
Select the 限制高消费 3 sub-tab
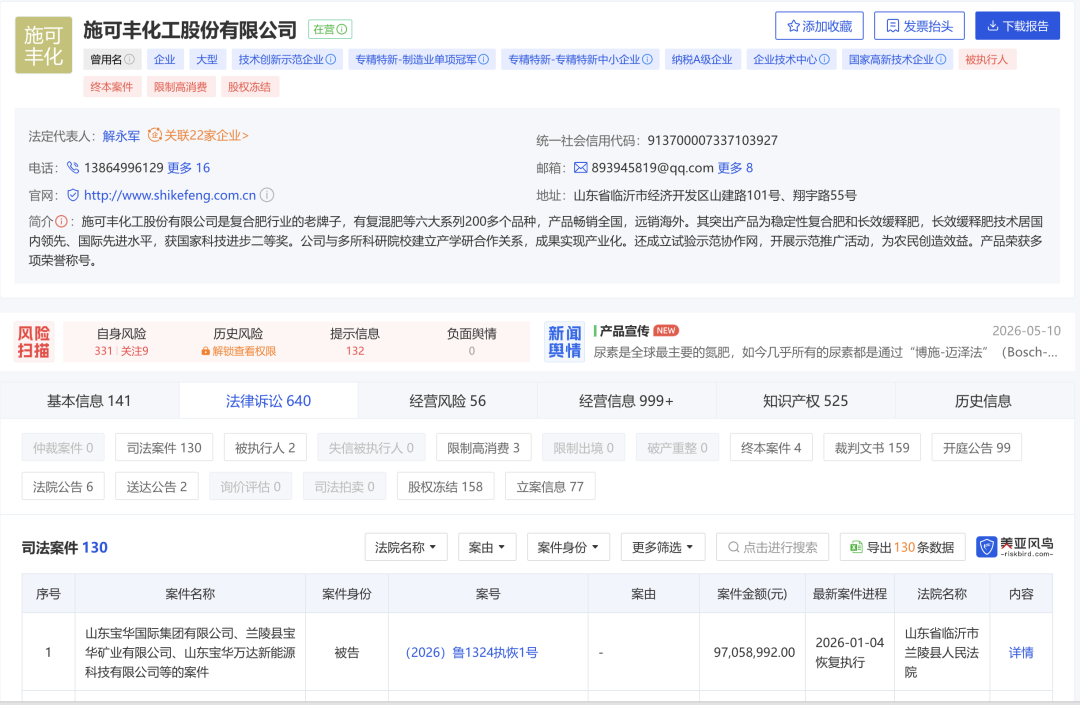[484, 448]
